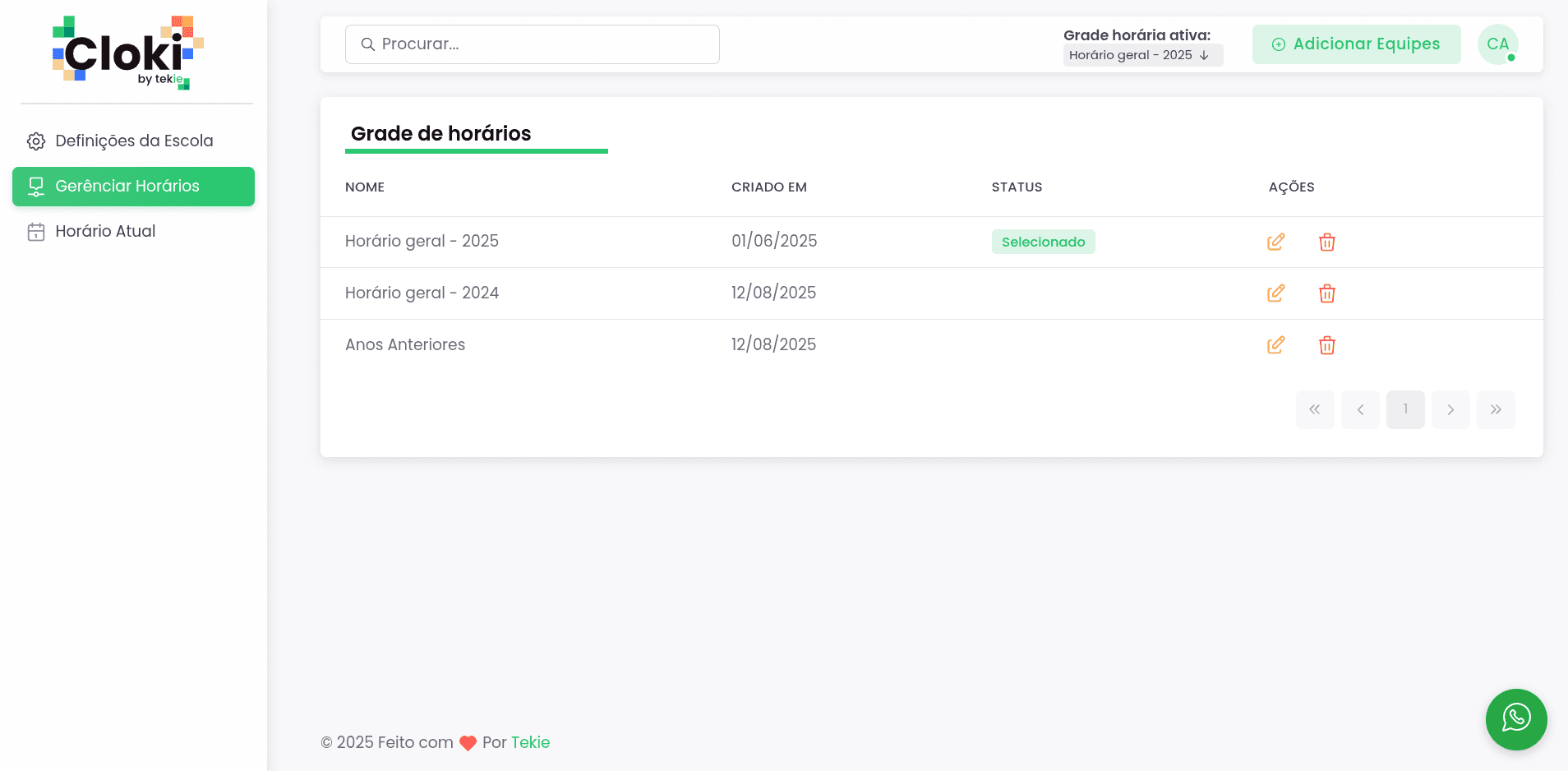Open WhatsApp chat support button

click(1515, 719)
